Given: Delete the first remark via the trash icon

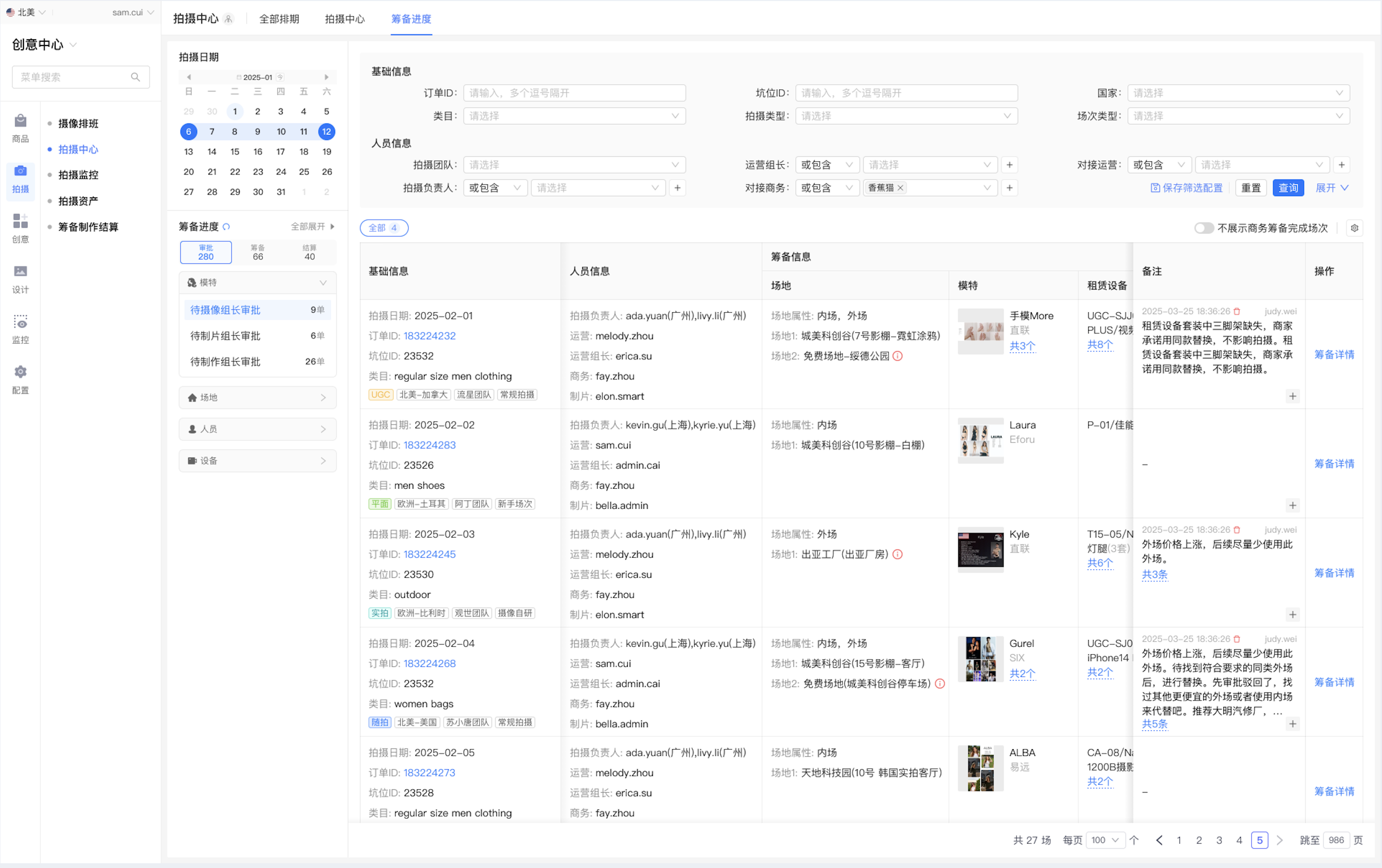Looking at the screenshot, I should 1237,311.
